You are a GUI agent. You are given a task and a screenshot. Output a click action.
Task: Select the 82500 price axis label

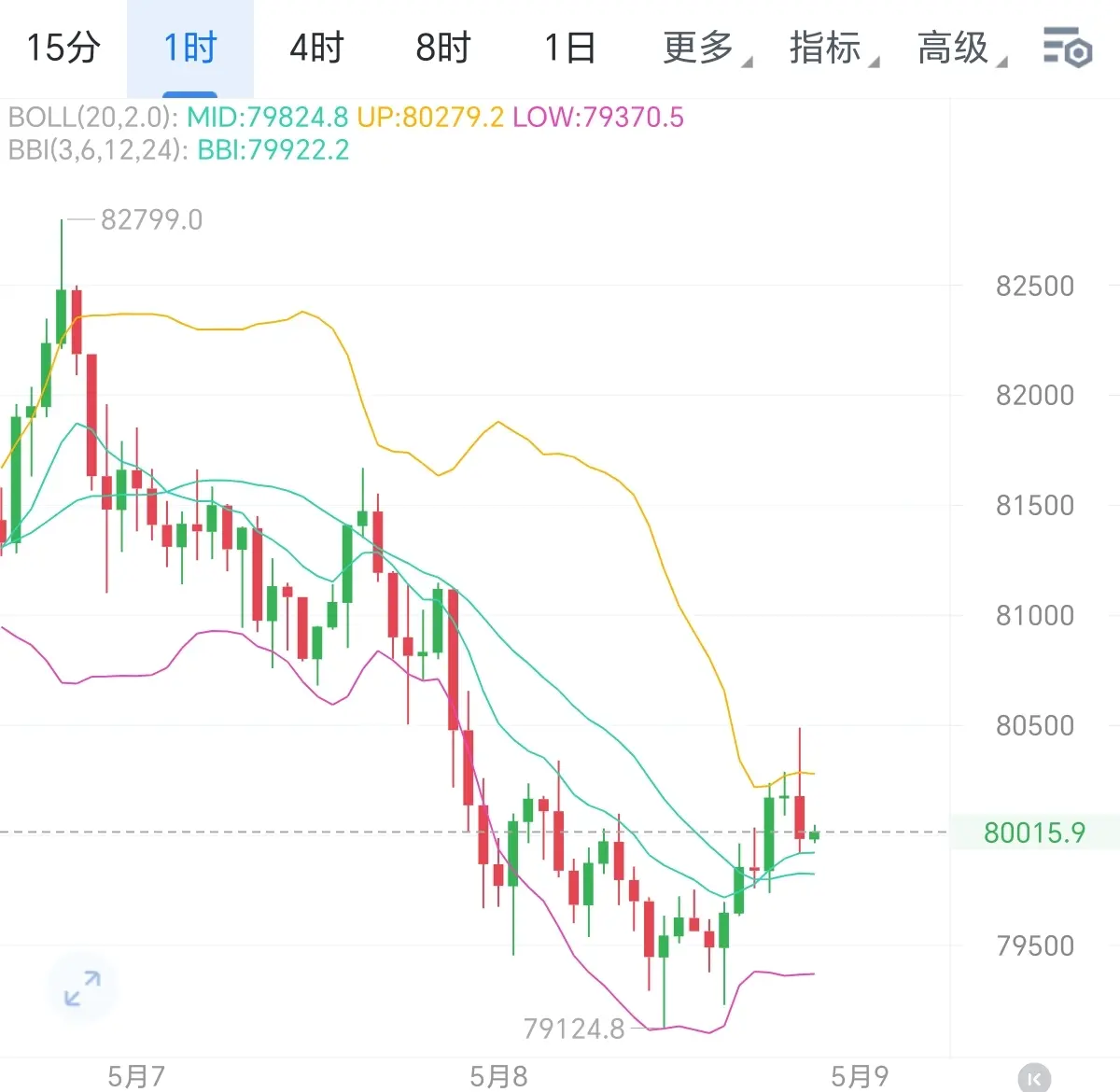[1035, 286]
